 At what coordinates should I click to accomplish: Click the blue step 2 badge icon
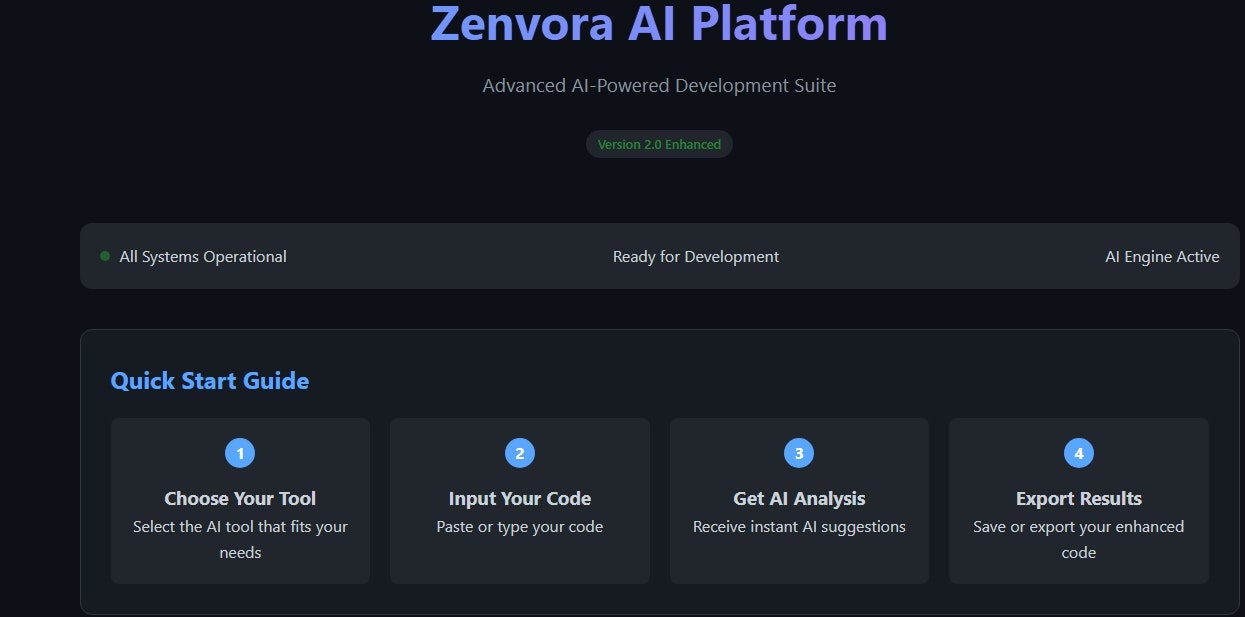coord(519,452)
